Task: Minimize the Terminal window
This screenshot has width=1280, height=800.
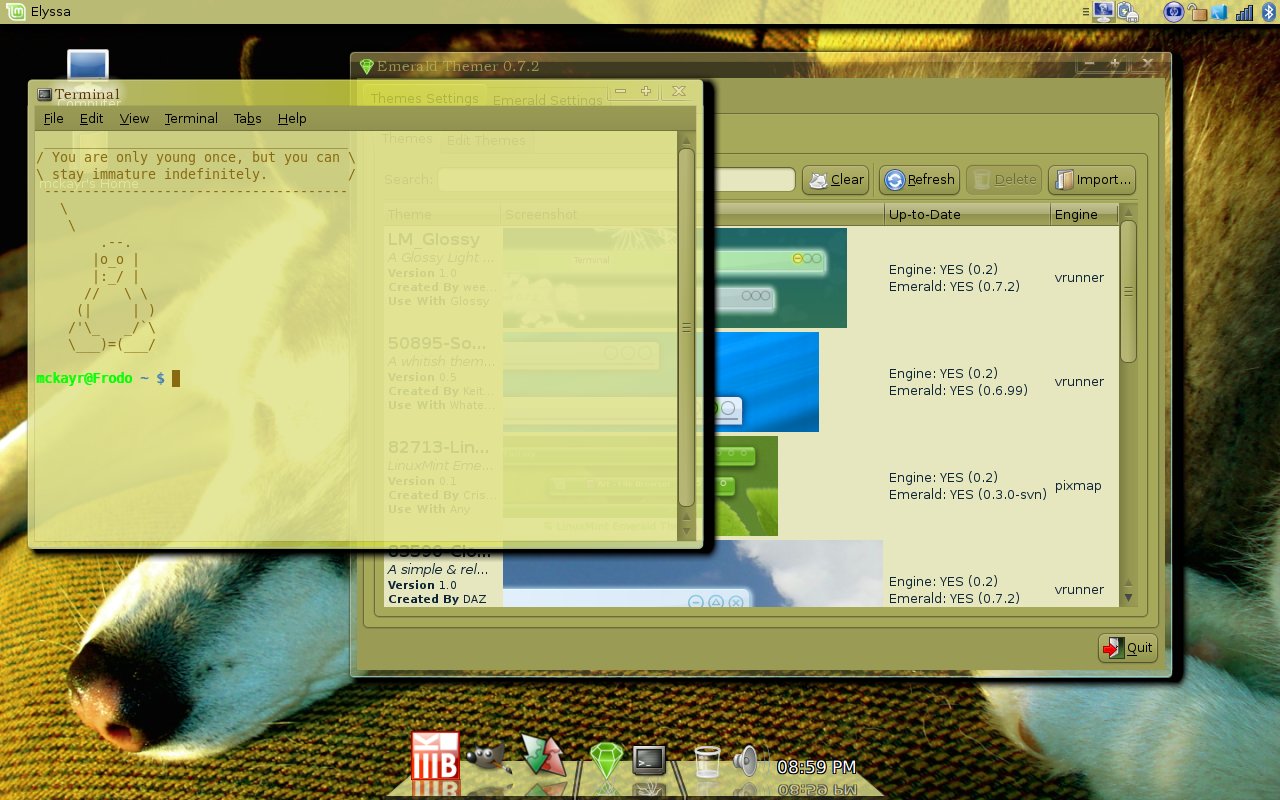Action: 621,91
